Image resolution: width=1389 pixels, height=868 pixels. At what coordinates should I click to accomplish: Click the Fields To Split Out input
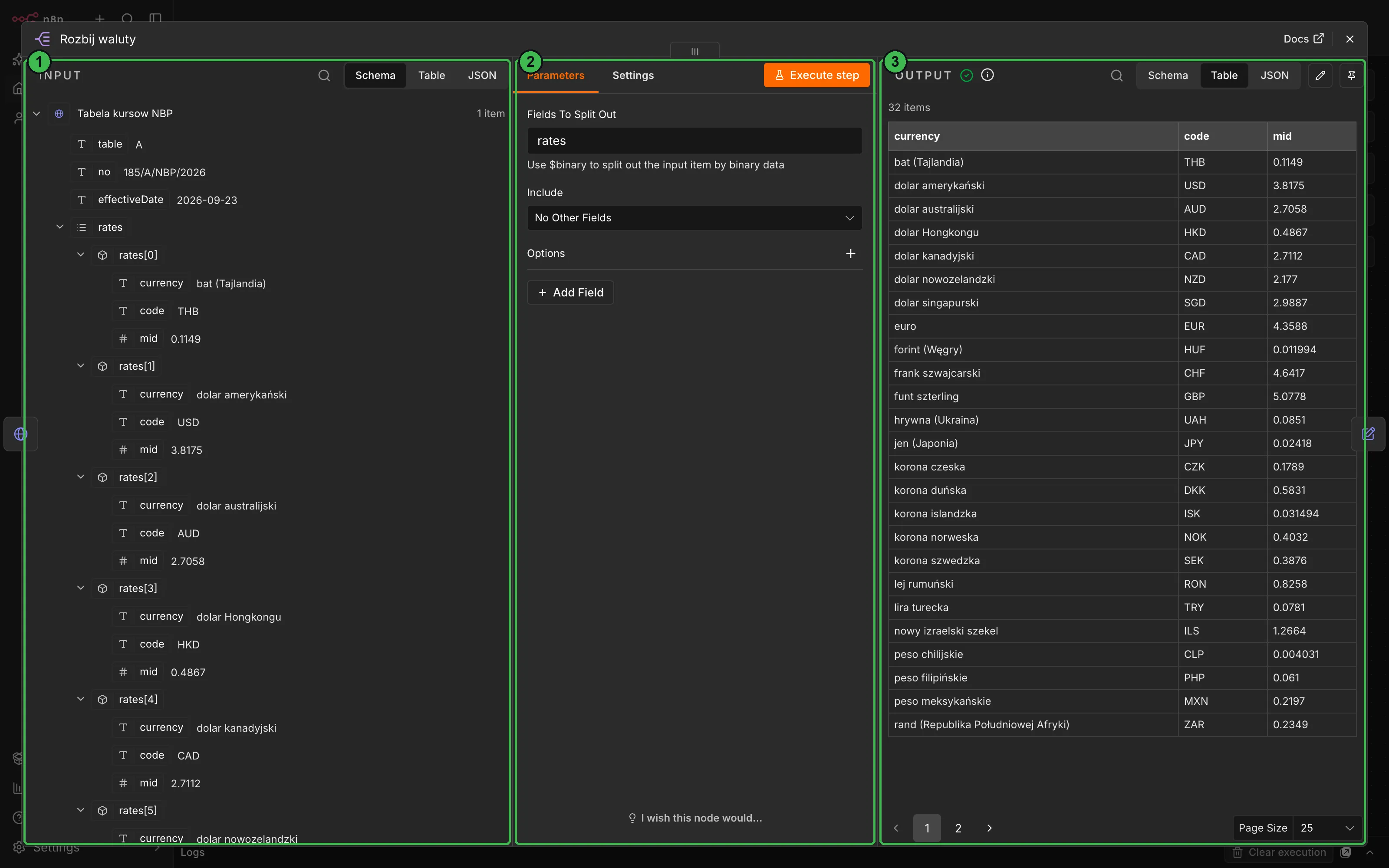point(694,141)
